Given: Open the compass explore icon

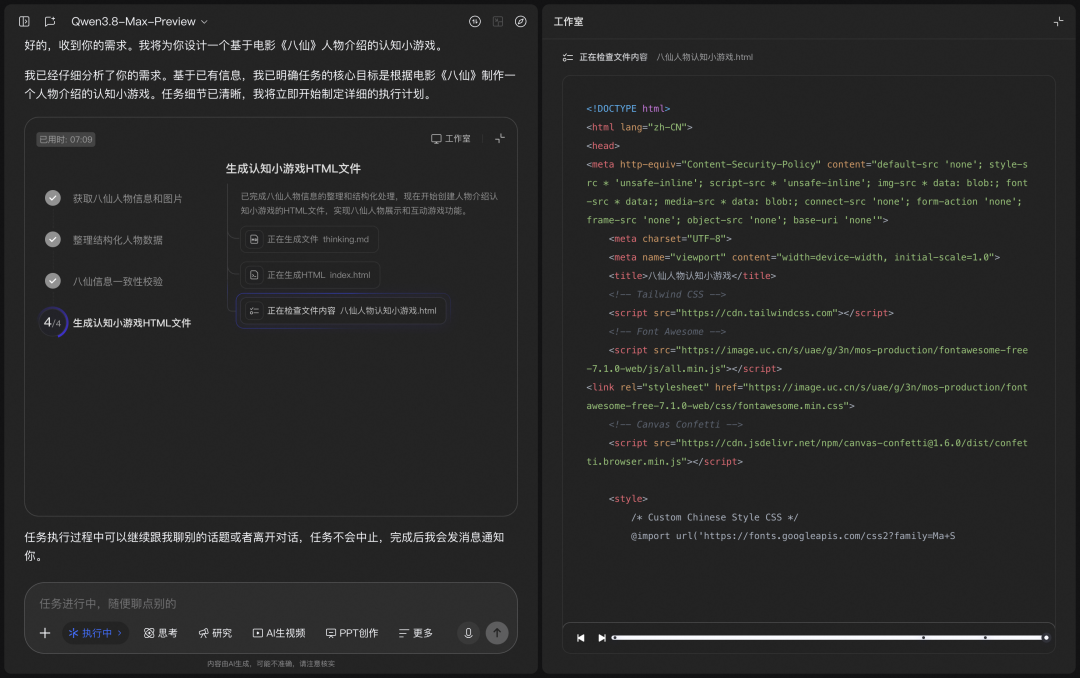Looking at the screenshot, I should pos(521,21).
